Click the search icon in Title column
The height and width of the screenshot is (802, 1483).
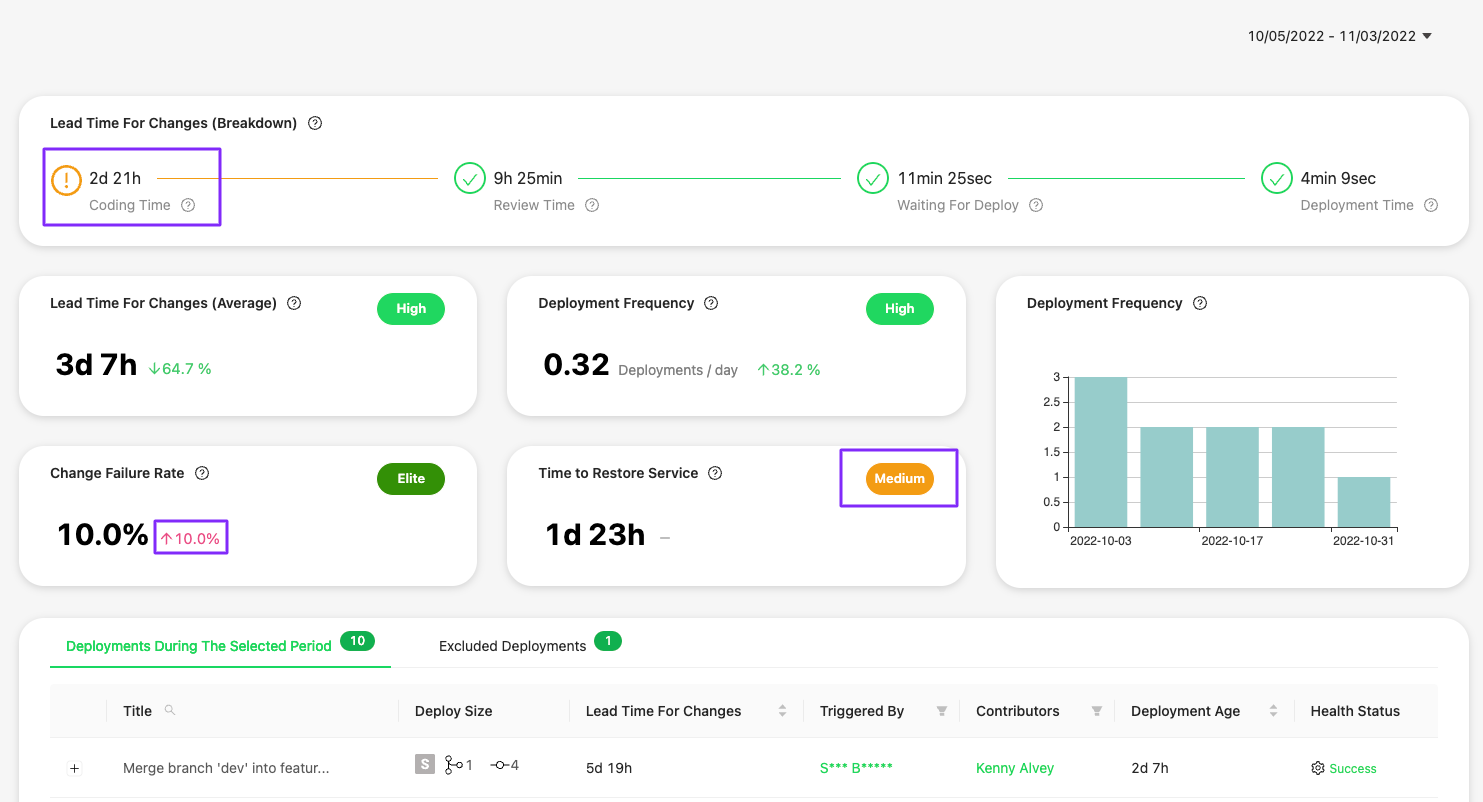[x=170, y=710]
